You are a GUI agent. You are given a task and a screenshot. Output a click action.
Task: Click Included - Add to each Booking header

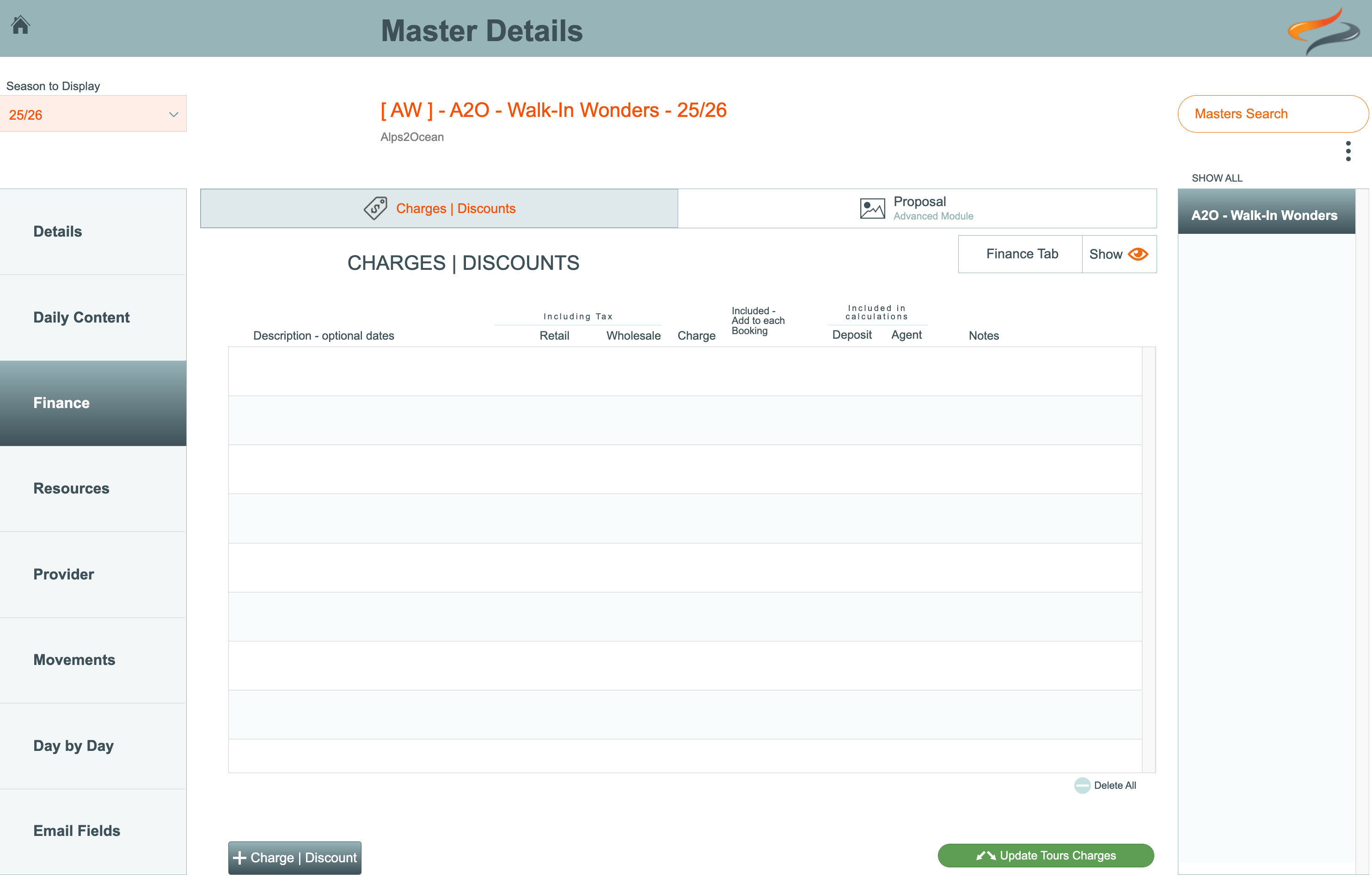click(x=758, y=321)
